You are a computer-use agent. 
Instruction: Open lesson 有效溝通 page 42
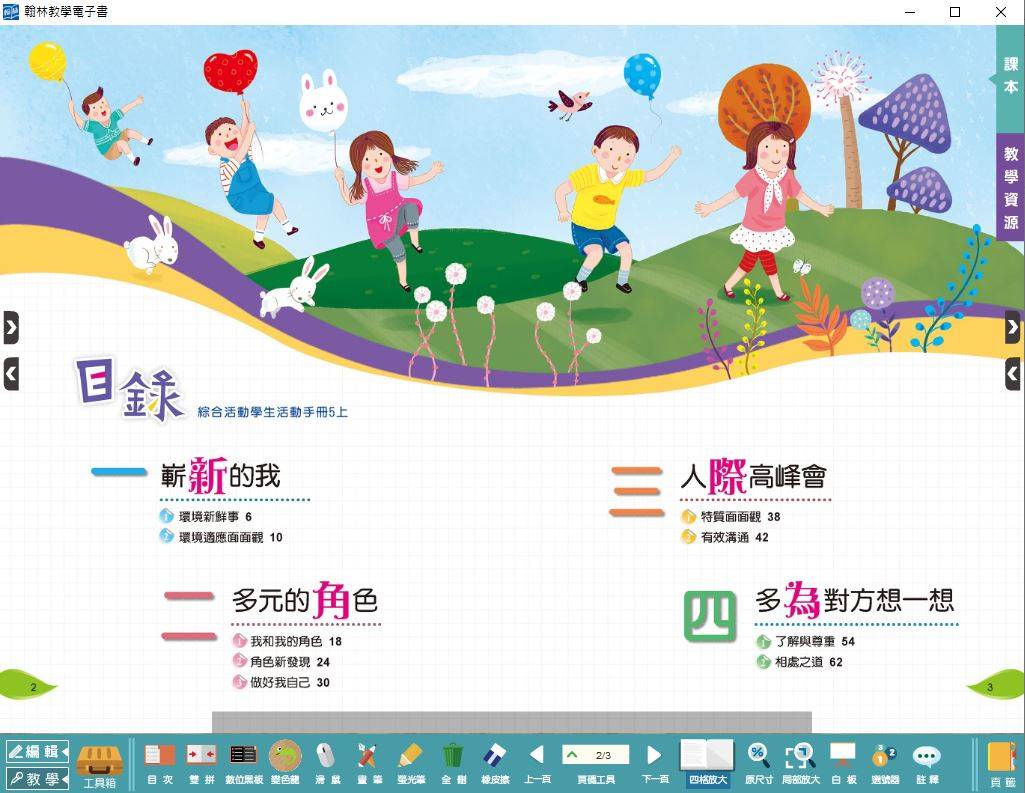pos(724,537)
